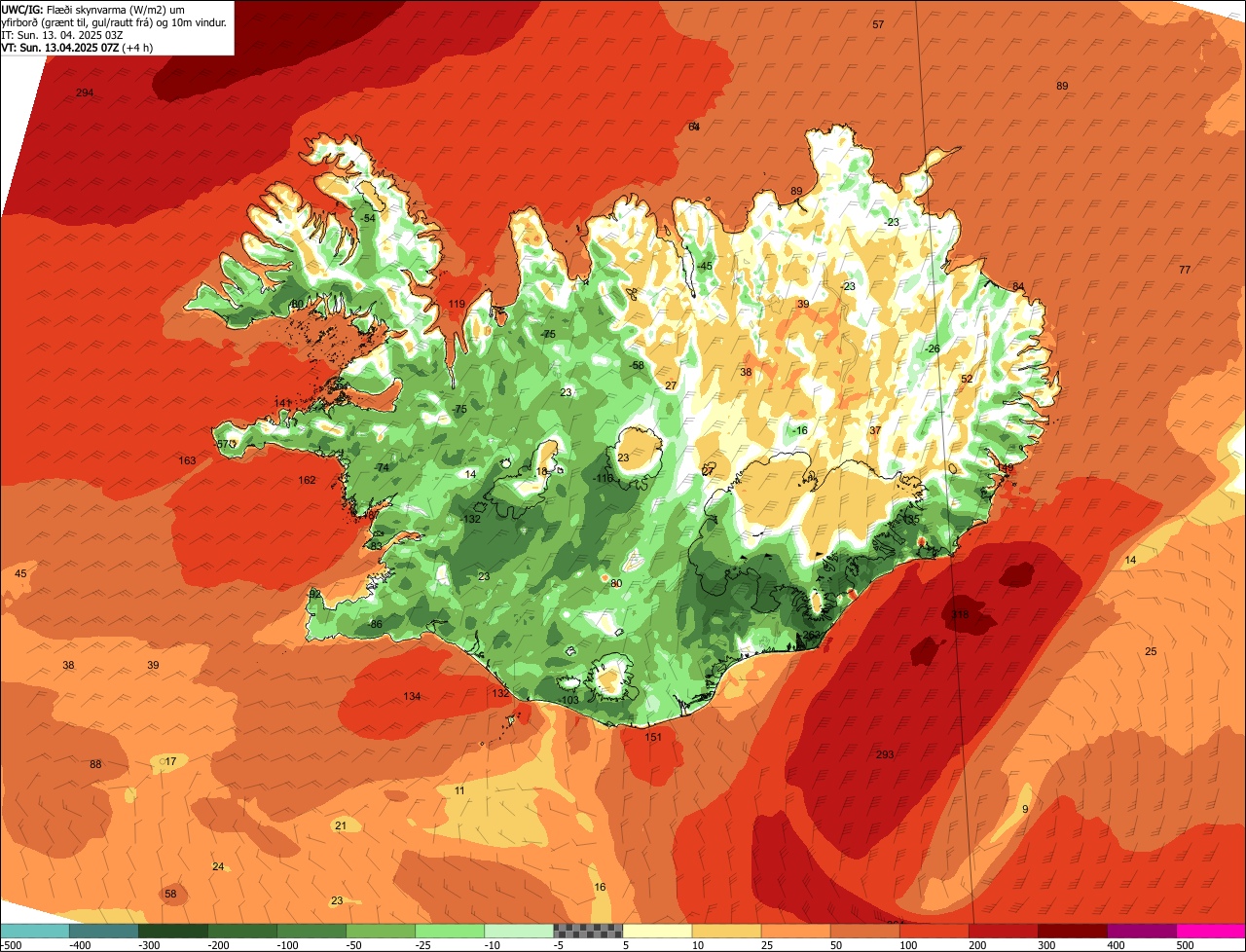Click the map value 88 in the southwest sea
Image resolution: width=1246 pixels, height=952 pixels.
coord(95,764)
